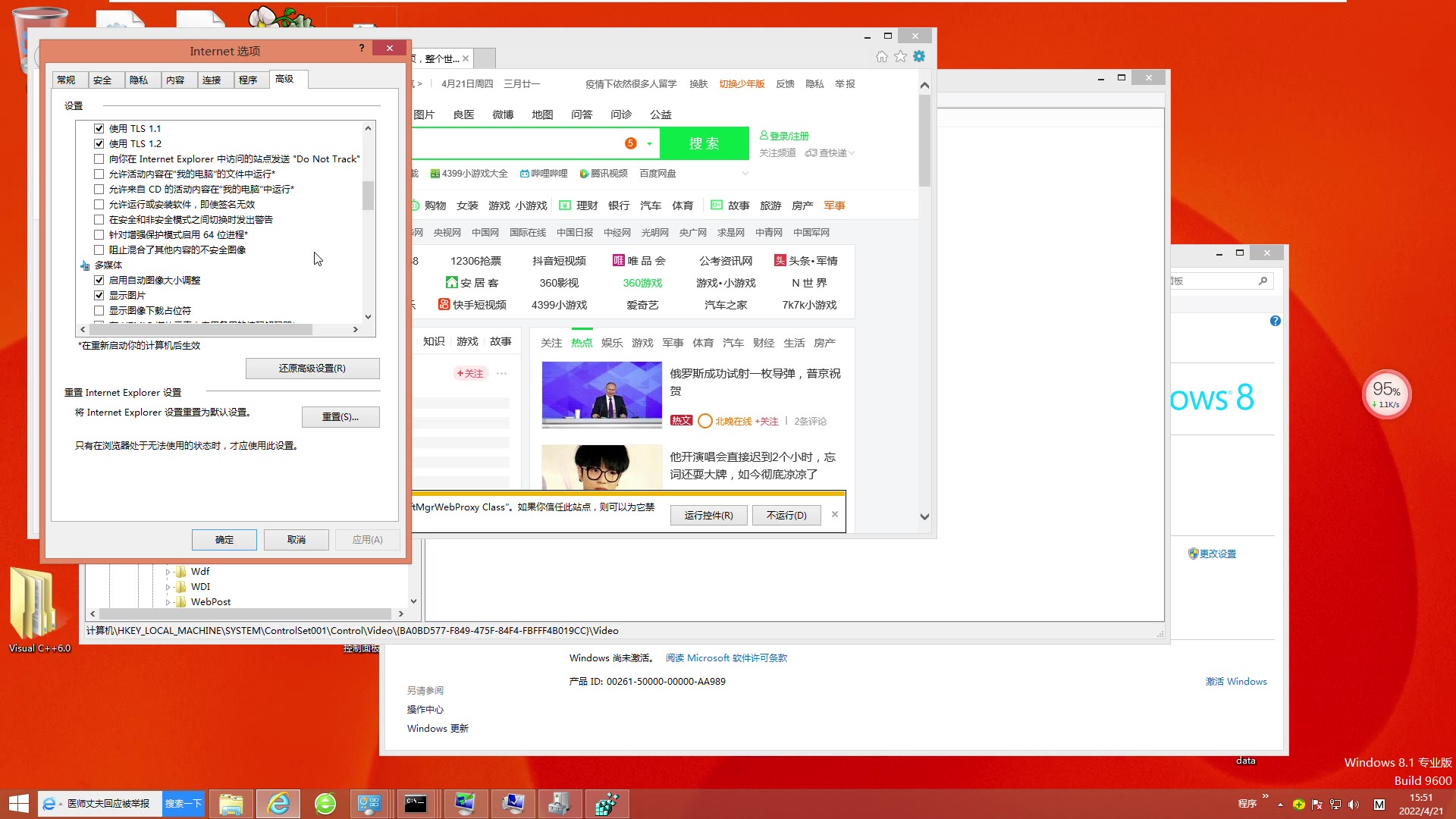1456x819 pixels.
Task: Uncheck 使用 TLS 1.2 checkbox
Action: click(x=99, y=144)
